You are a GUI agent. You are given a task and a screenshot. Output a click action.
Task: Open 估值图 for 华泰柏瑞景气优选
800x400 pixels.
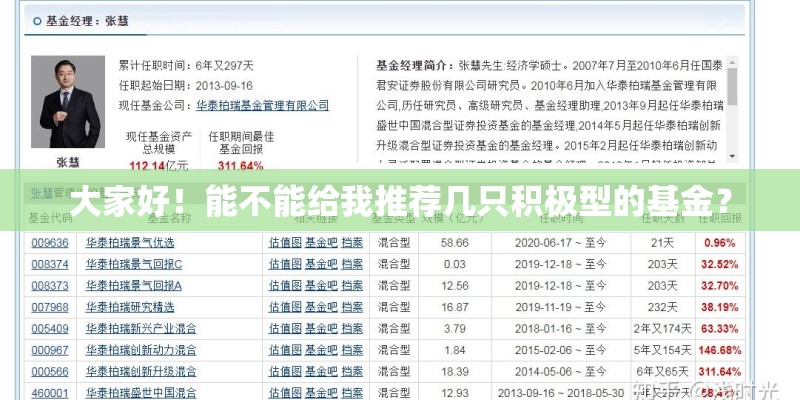285,243
